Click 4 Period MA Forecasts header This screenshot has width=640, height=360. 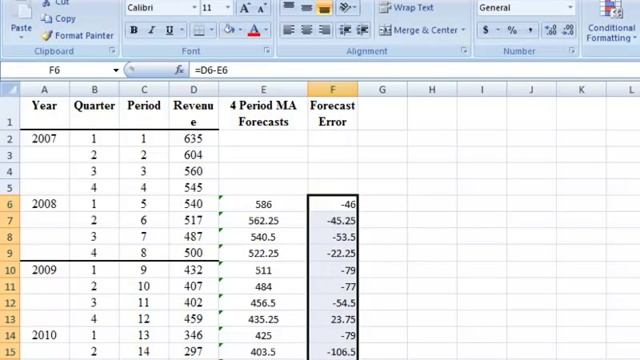pyautogui.click(x=263, y=113)
